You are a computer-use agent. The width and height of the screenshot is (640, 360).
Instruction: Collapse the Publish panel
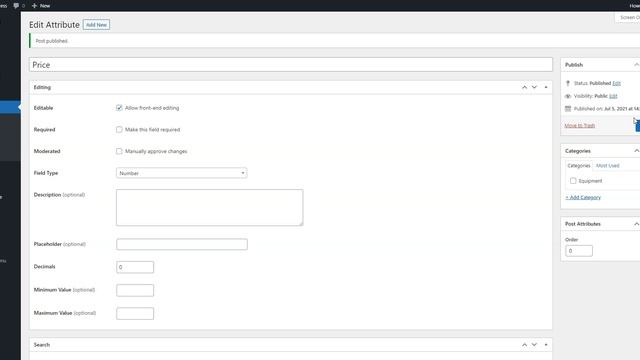[636, 65]
